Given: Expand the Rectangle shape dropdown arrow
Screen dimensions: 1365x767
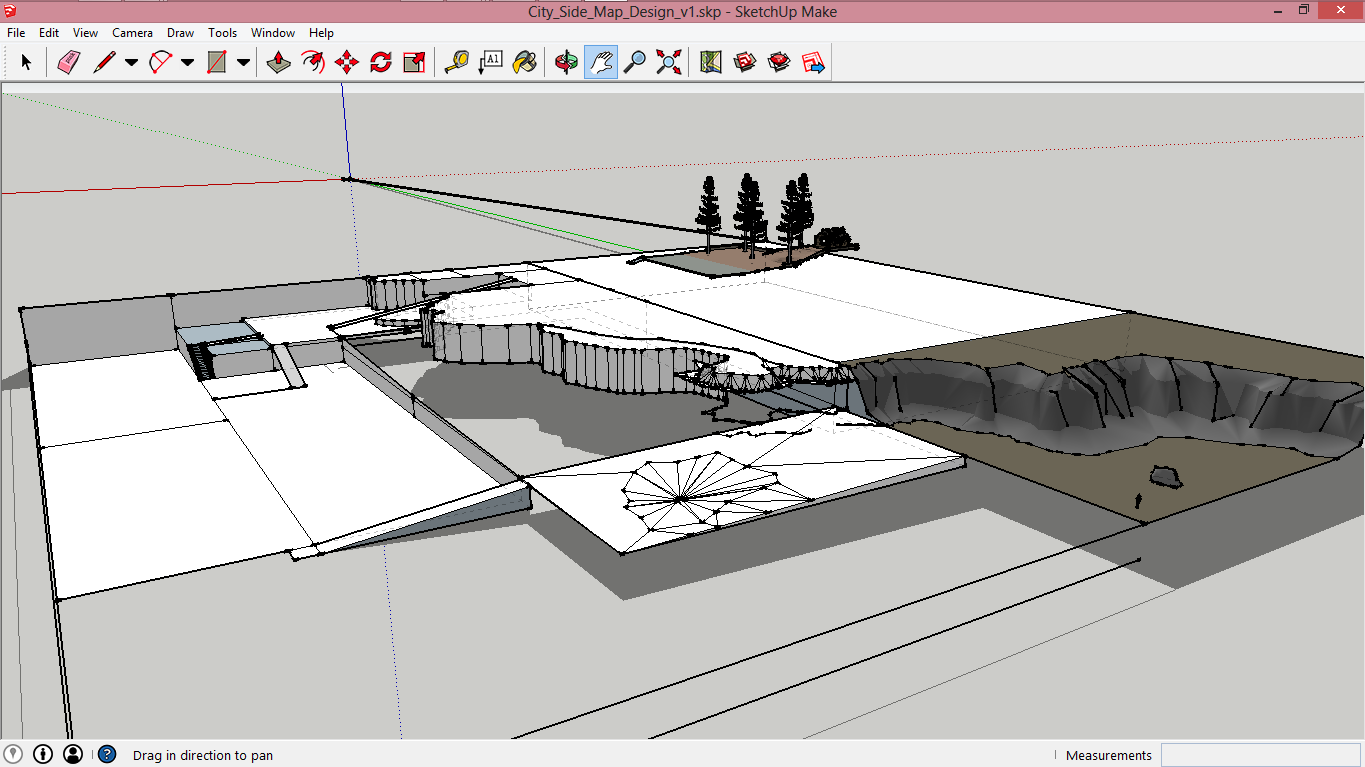Looking at the screenshot, I should click(243, 63).
